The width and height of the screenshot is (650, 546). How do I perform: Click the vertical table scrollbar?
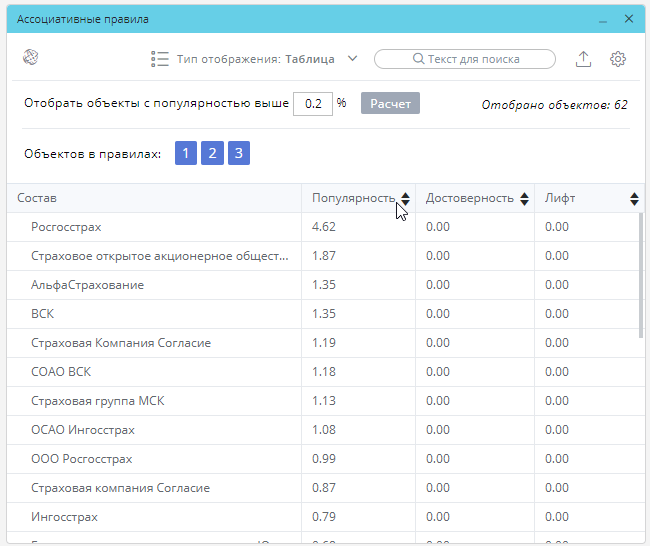(x=640, y=276)
